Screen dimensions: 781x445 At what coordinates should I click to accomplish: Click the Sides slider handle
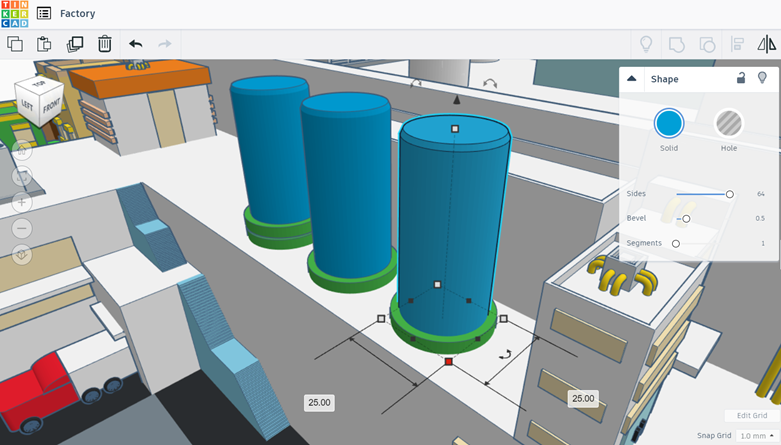(730, 194)
